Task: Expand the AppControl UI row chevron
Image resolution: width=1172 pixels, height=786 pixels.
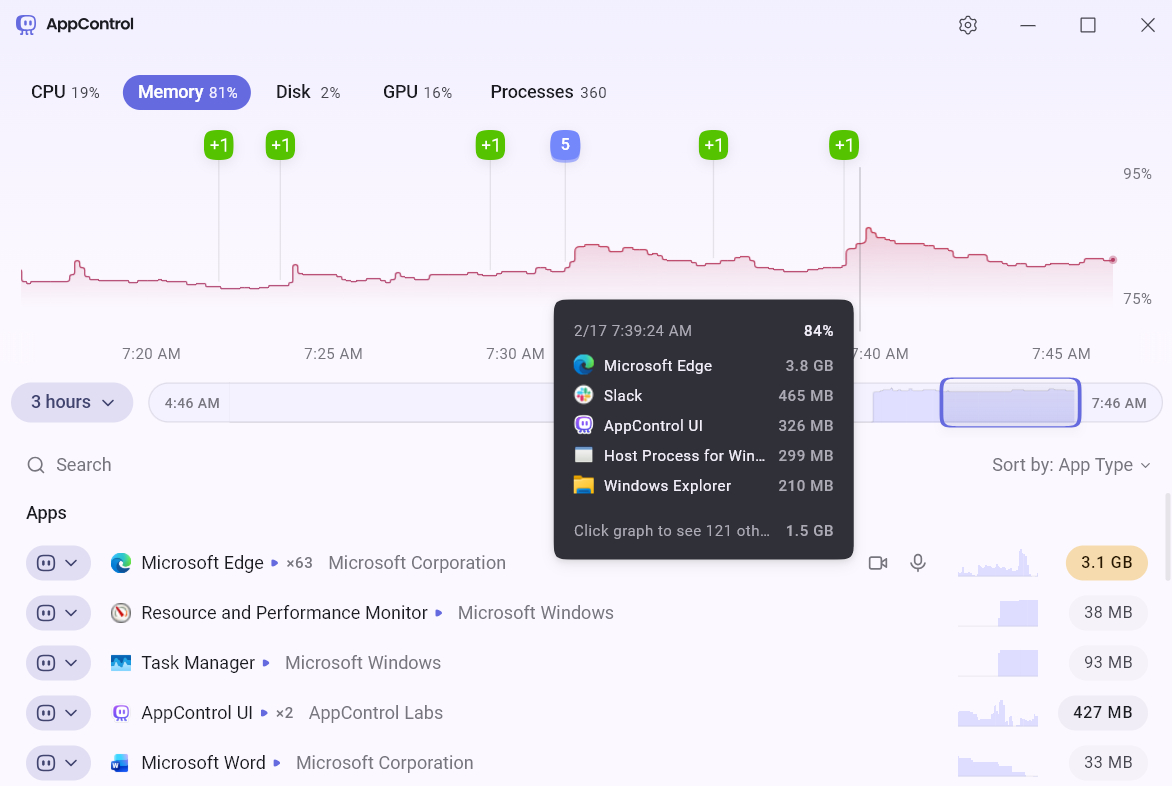Action: point(70,712)
